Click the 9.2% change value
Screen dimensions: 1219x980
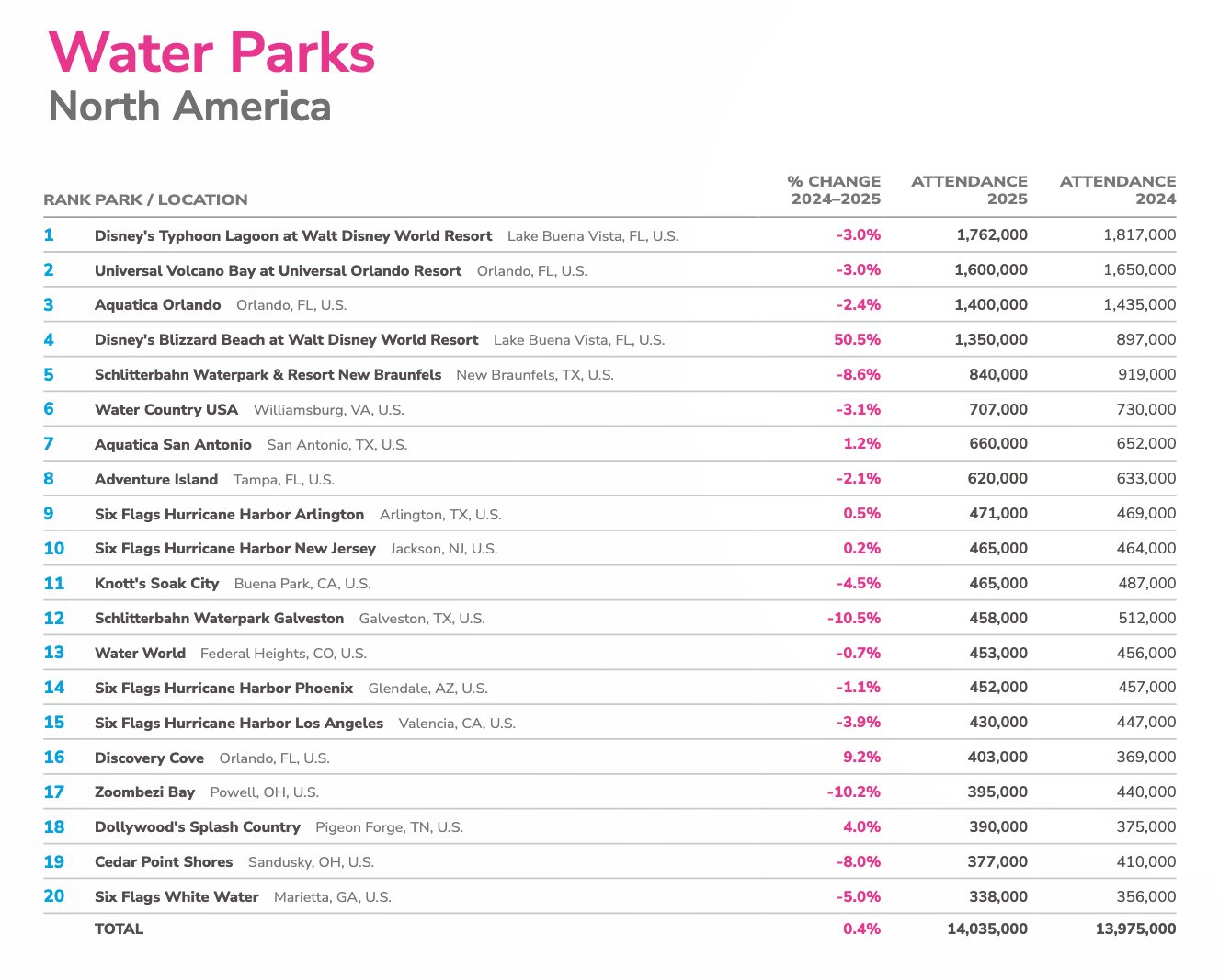(861, 758)
